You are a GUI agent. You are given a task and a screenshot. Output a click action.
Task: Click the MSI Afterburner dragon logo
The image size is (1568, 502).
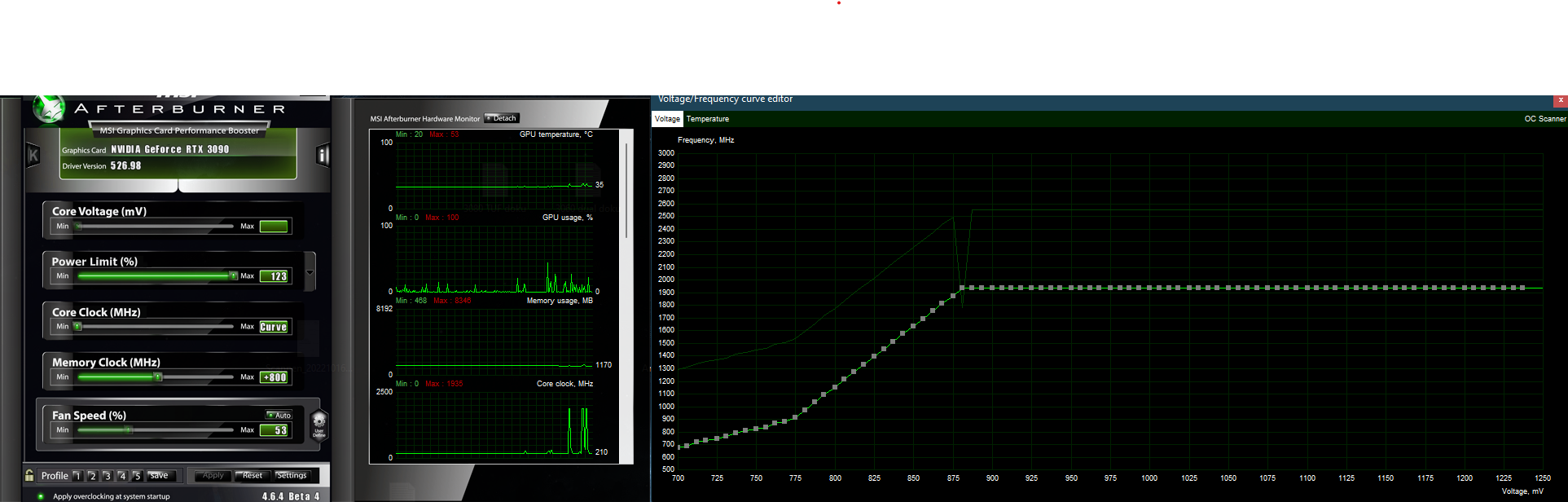coord(49,108)
